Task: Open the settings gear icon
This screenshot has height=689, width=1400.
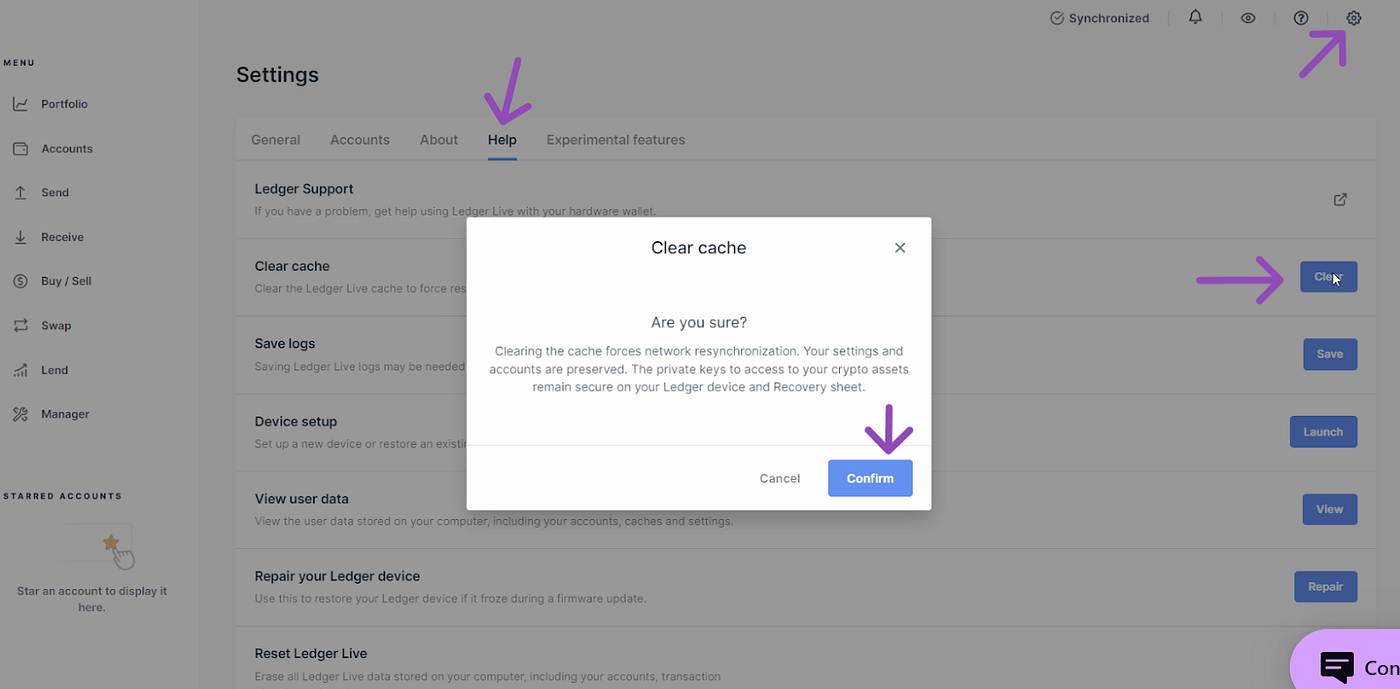Action: (x=1354, y=18)
